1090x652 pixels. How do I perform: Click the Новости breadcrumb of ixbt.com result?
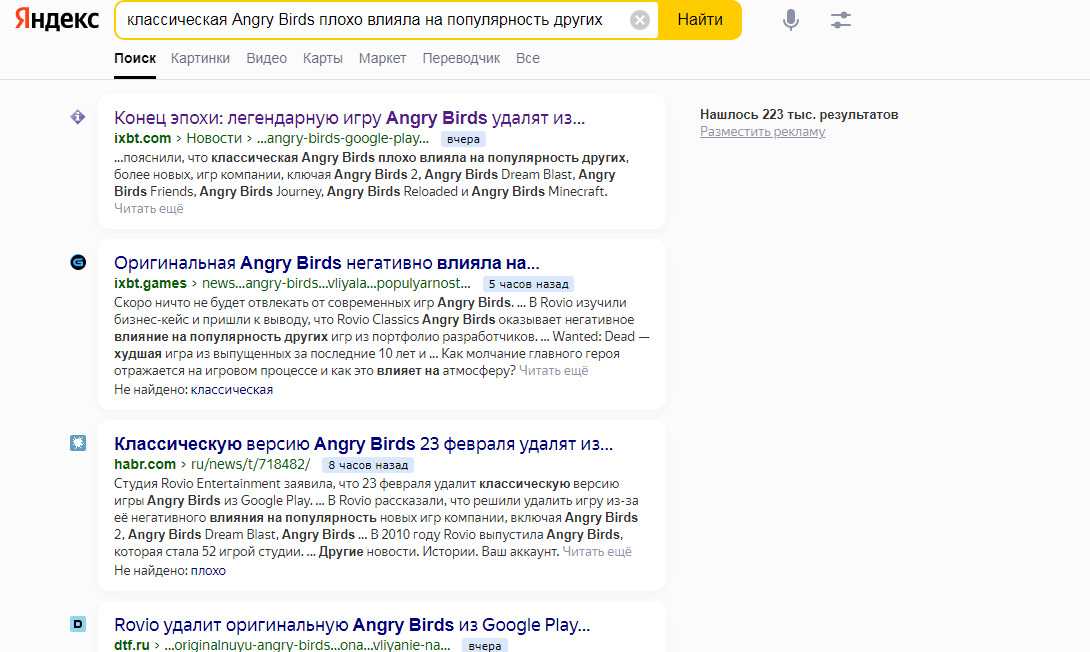[x=214, y=138]
